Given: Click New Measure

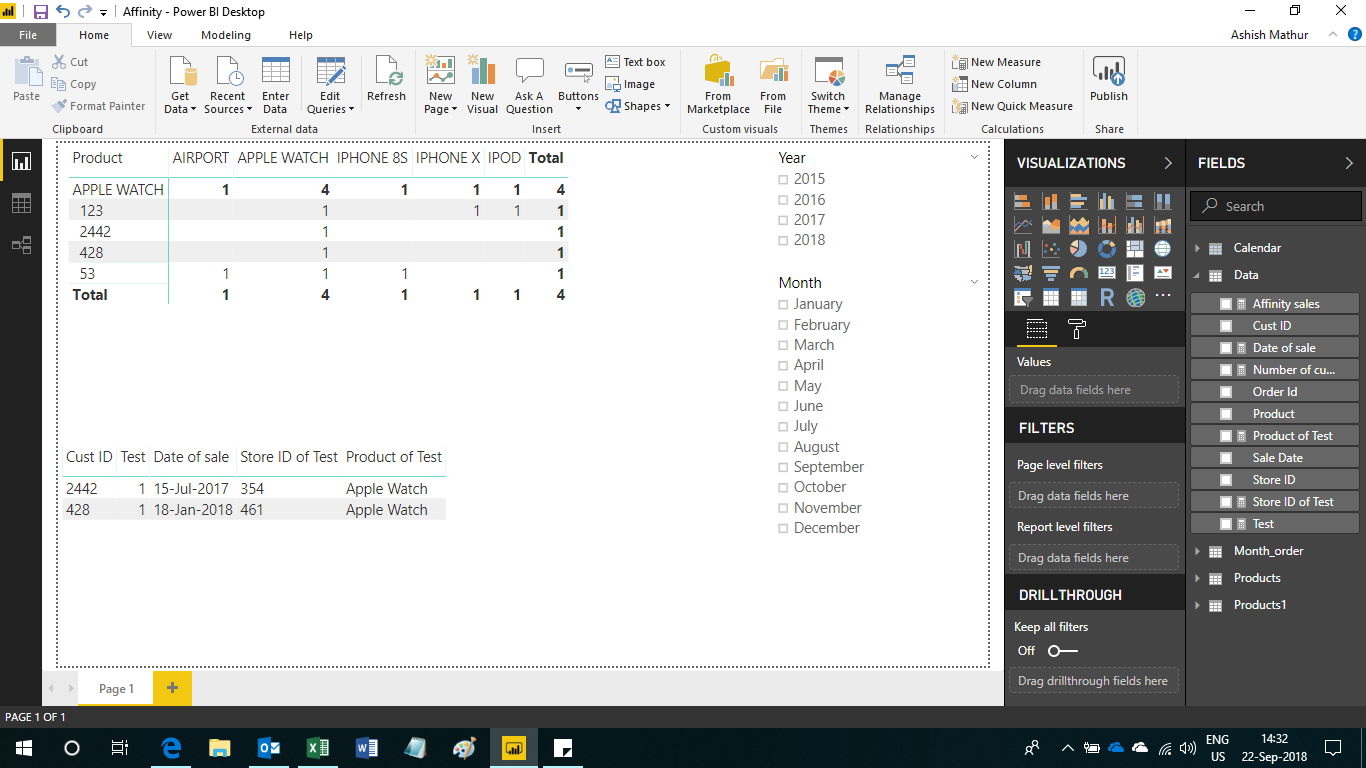Looking at the screenshot, I should 996,62.
